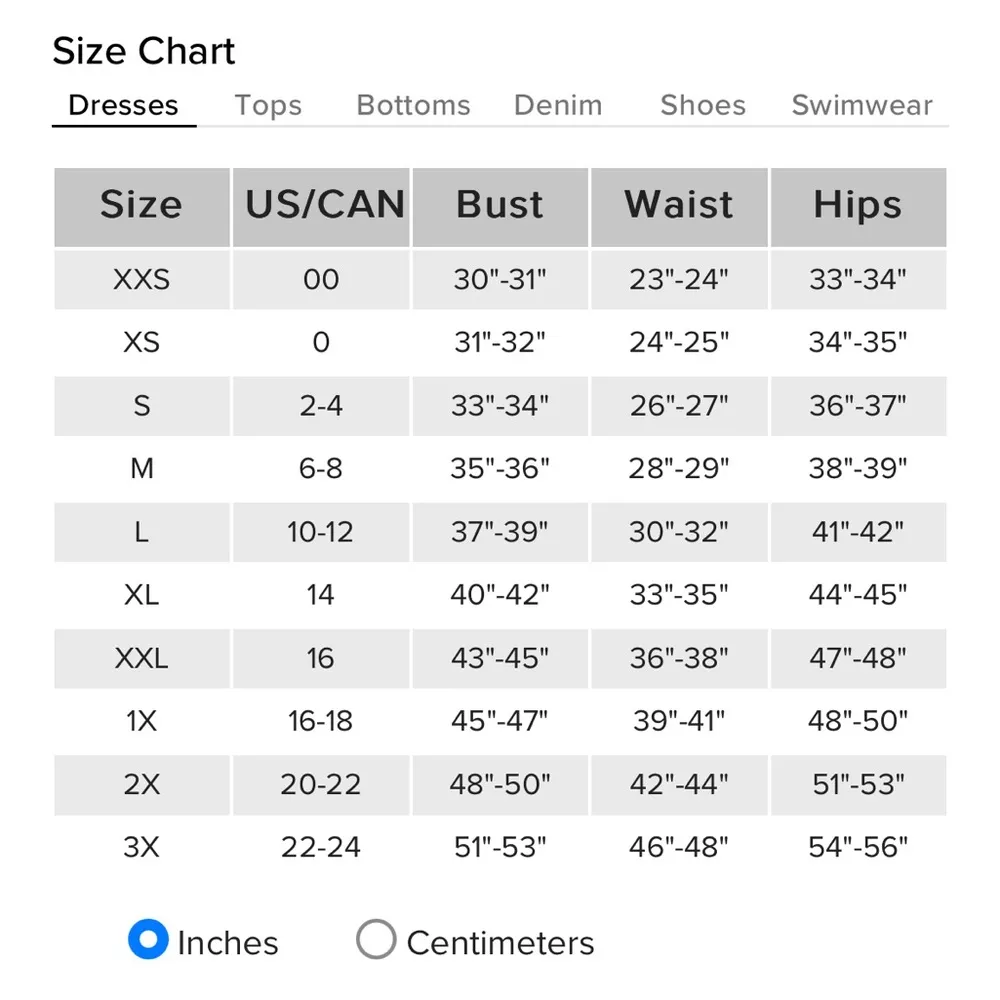Switch to the Tops tab

pos(268,106)
